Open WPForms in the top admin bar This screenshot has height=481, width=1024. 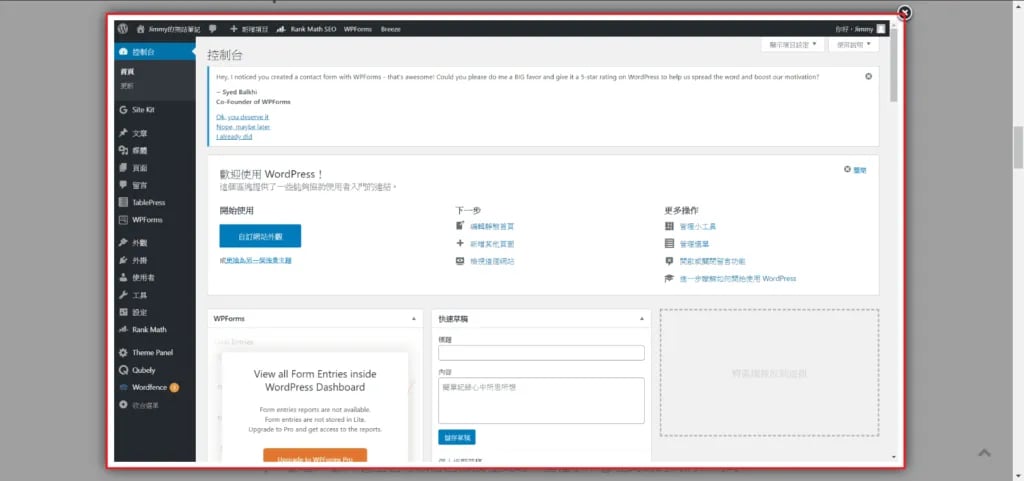(x=357, y=29)
